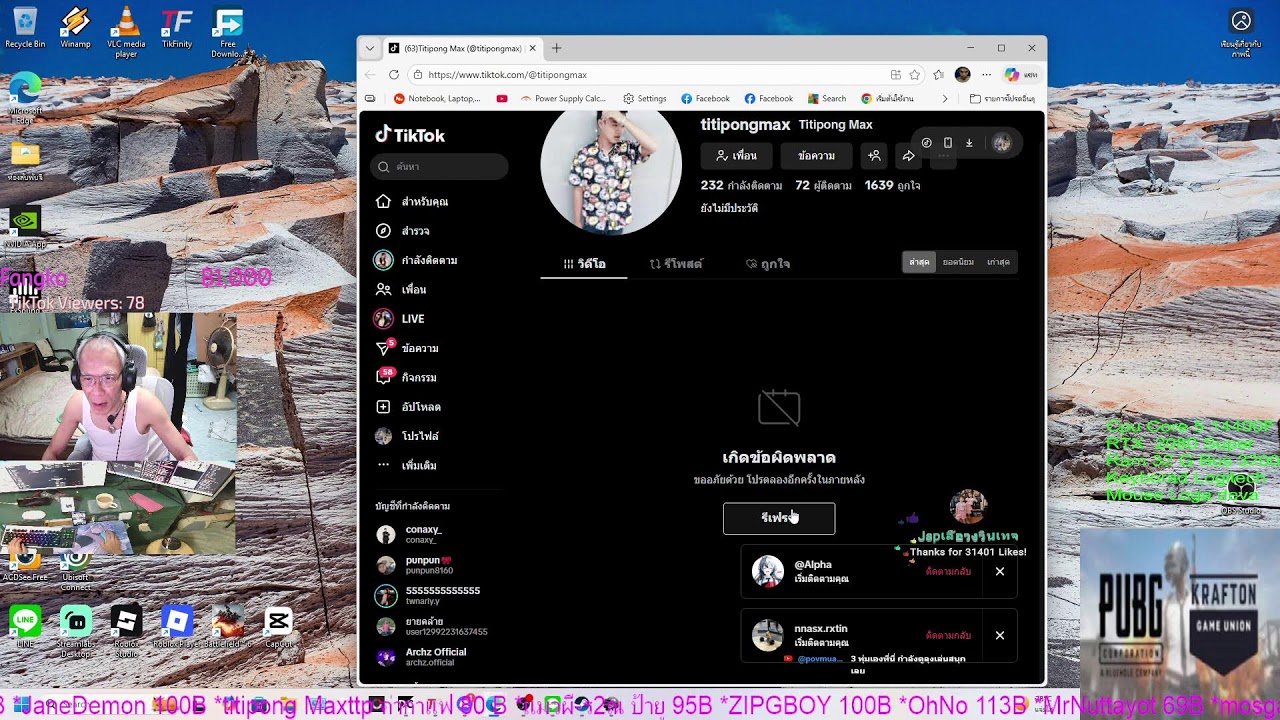Click the share arrow button on profile
Image resolution: width=1280 pixels, height=720 pixels.
tap(908, 156)
